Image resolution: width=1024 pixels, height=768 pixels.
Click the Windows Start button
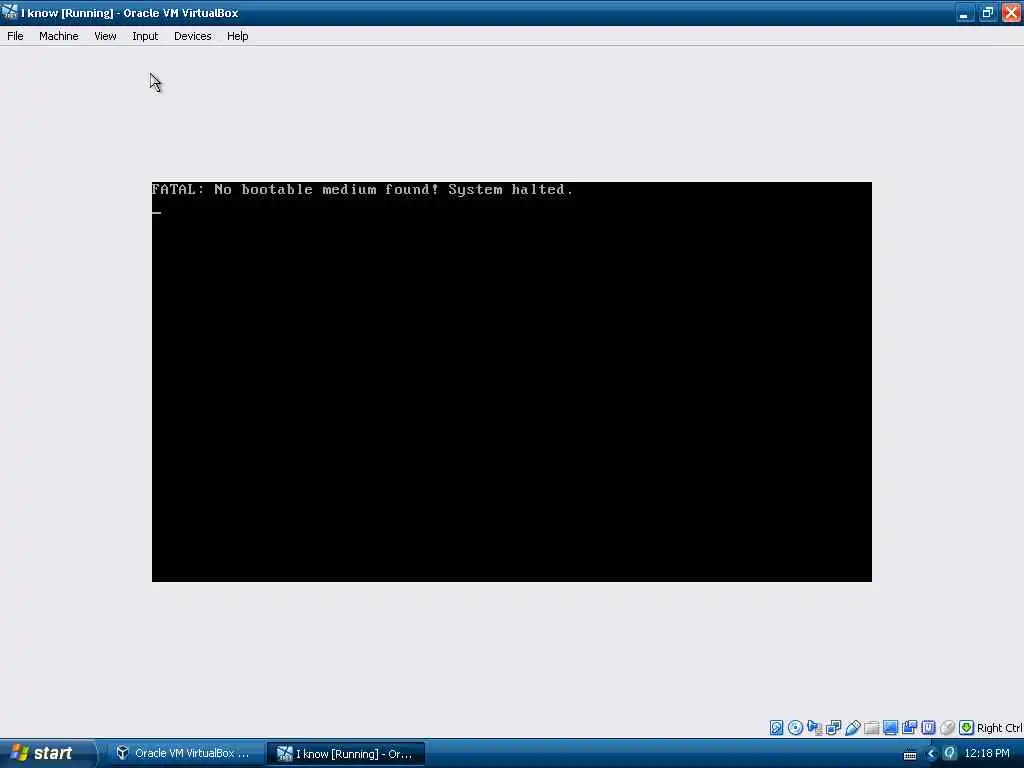point(47,753)
